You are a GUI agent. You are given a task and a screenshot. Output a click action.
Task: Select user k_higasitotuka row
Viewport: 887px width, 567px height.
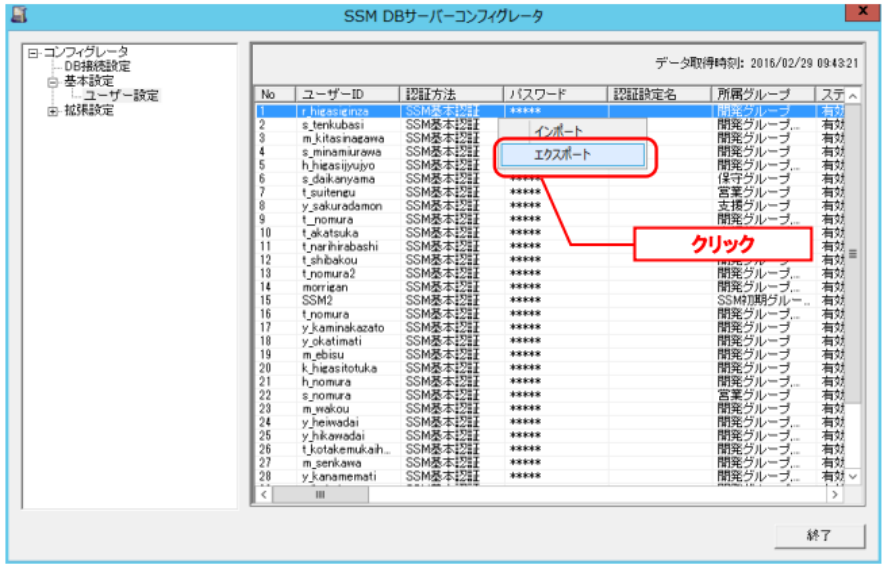[x=550, y=368]
